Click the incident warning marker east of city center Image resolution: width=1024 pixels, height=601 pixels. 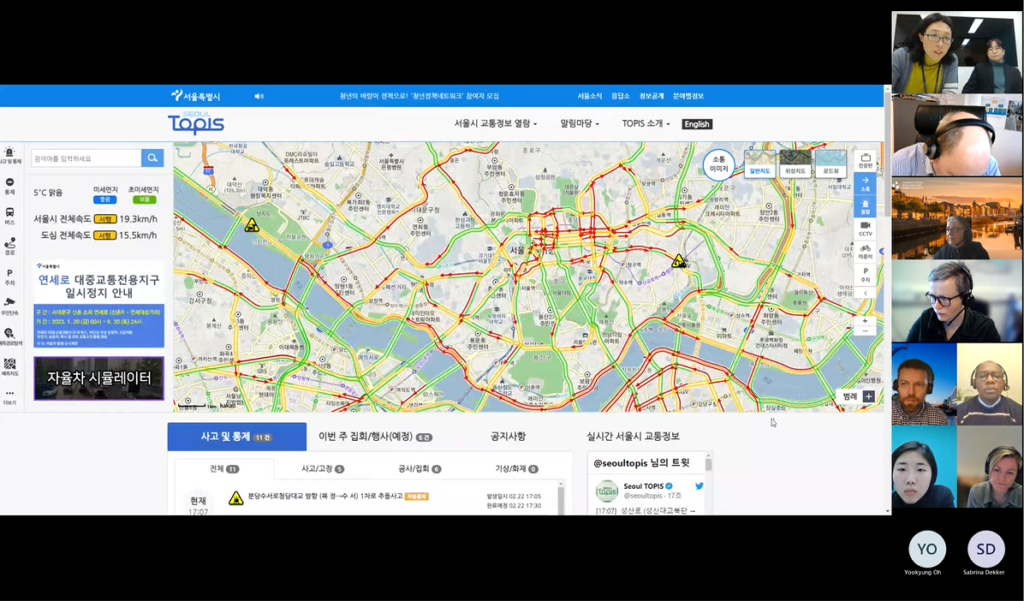click(x=679, y=261)
